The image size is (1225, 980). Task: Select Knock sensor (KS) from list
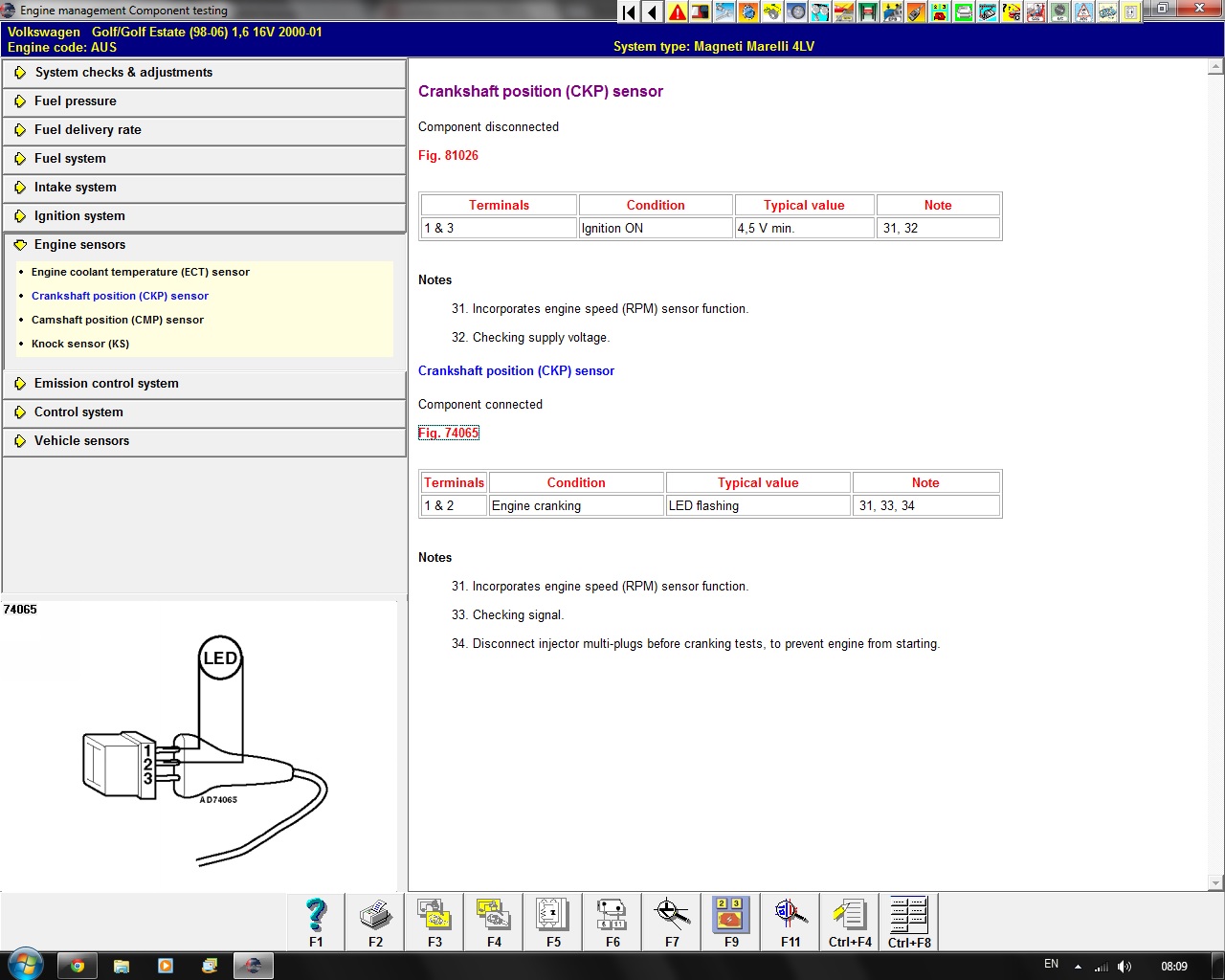(x=80, y=344)
